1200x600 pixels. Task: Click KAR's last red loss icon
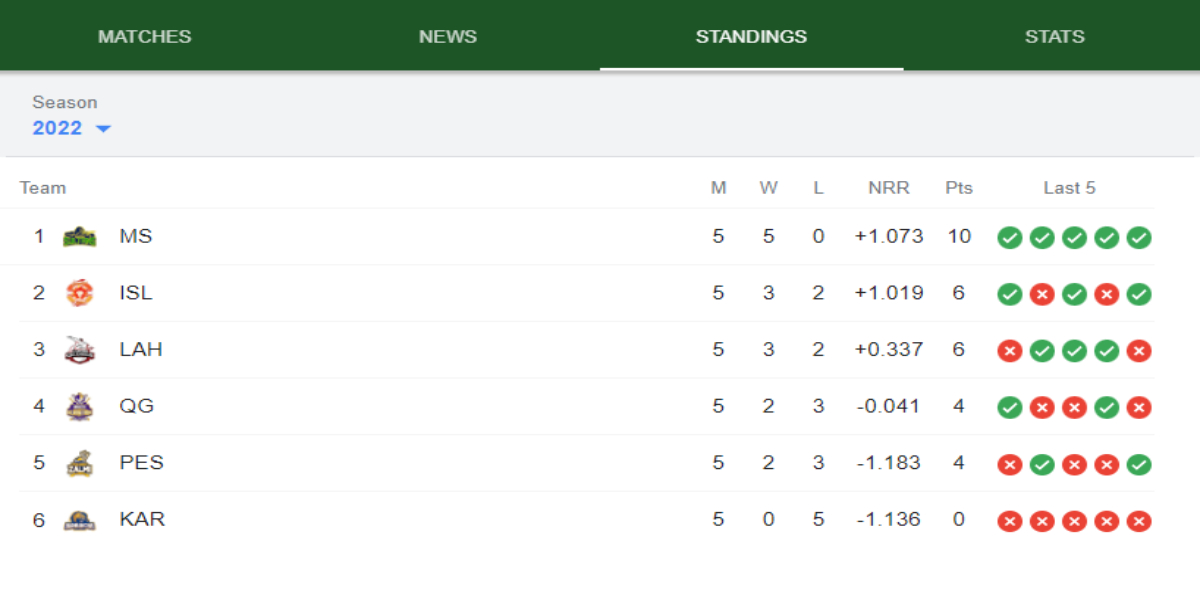coord(1138,521)
